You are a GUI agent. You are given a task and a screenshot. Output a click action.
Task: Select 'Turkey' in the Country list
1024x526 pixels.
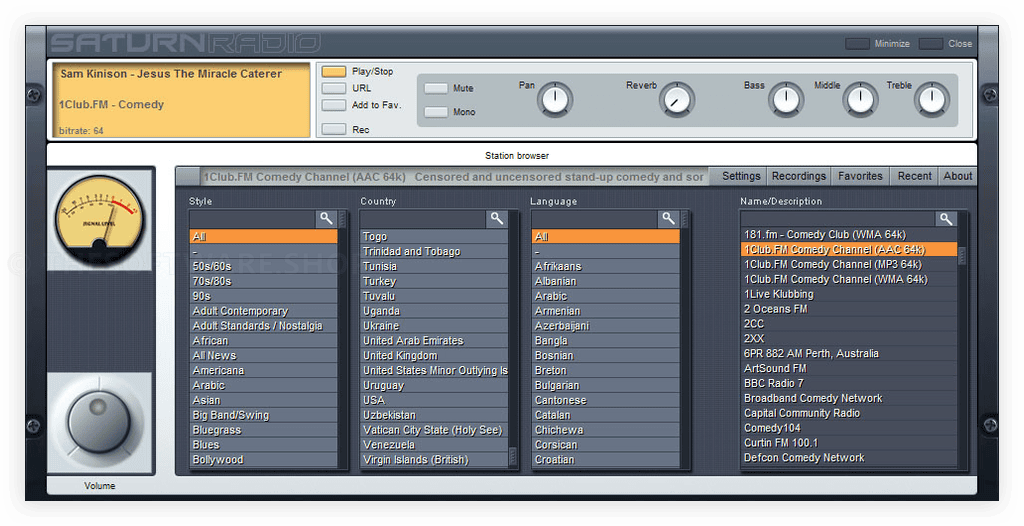point(435,281)
